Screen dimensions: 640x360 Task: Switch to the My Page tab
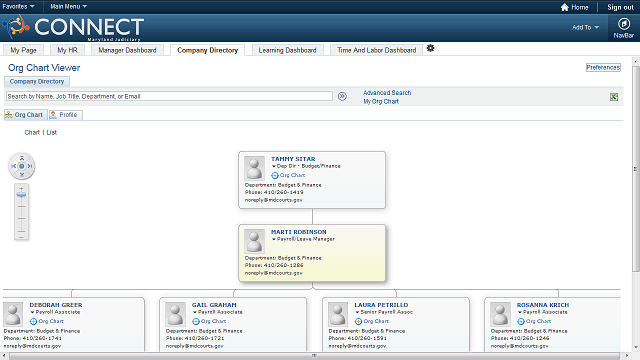pyautogui.click(x=23, y=50)
